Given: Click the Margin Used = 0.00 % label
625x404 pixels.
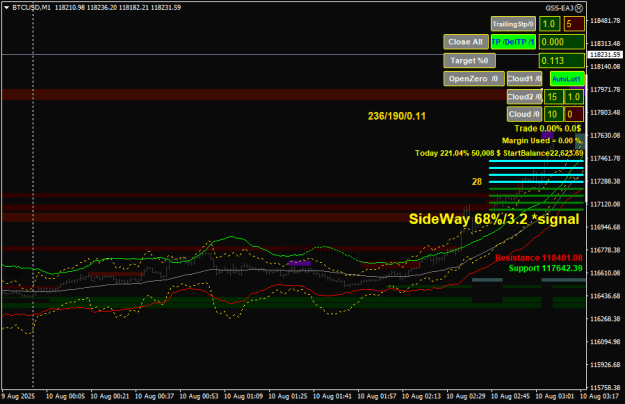Looking at the screenshot, I should pyautogui.click(x=541, y=141).
